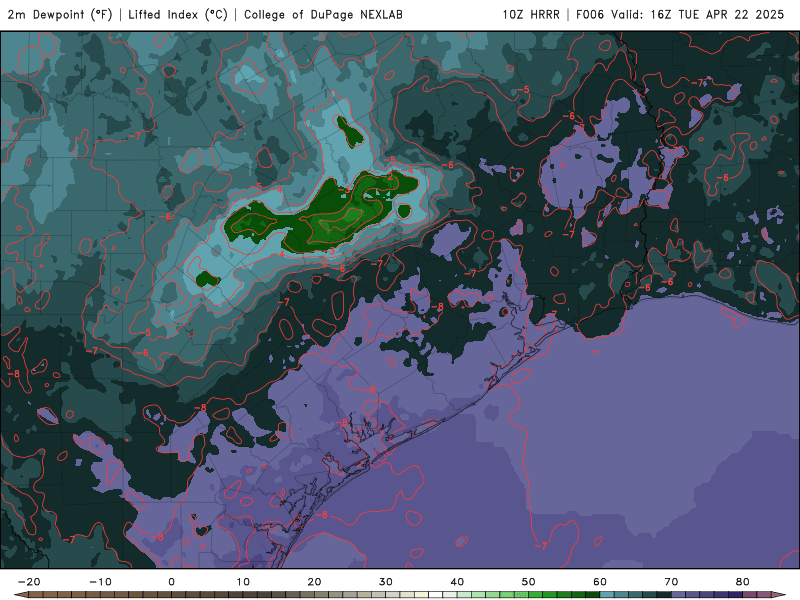Click the 10 tick label on color scale

pos(243,582)
